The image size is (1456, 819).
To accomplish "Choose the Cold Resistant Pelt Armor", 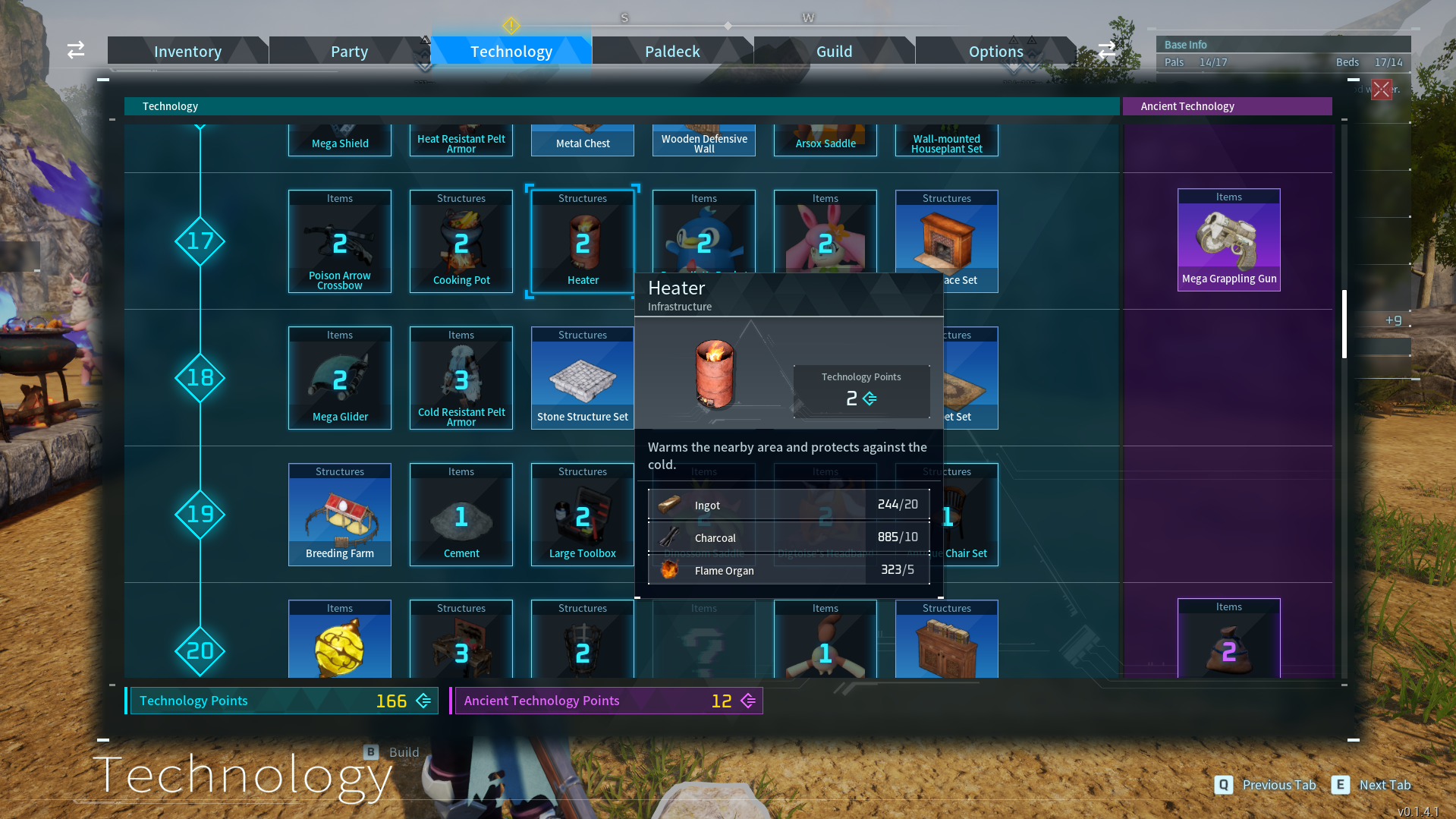I will coord(461,376).
